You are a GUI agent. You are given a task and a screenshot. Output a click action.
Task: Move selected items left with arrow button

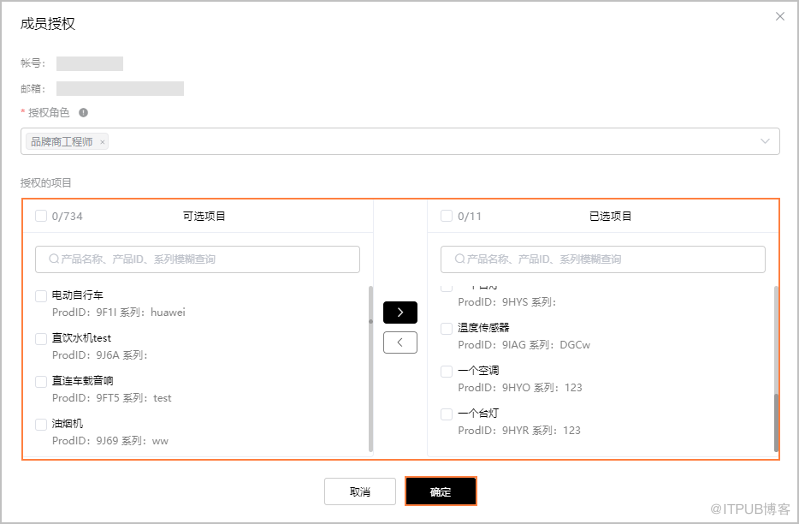click(x=400, y=342)
